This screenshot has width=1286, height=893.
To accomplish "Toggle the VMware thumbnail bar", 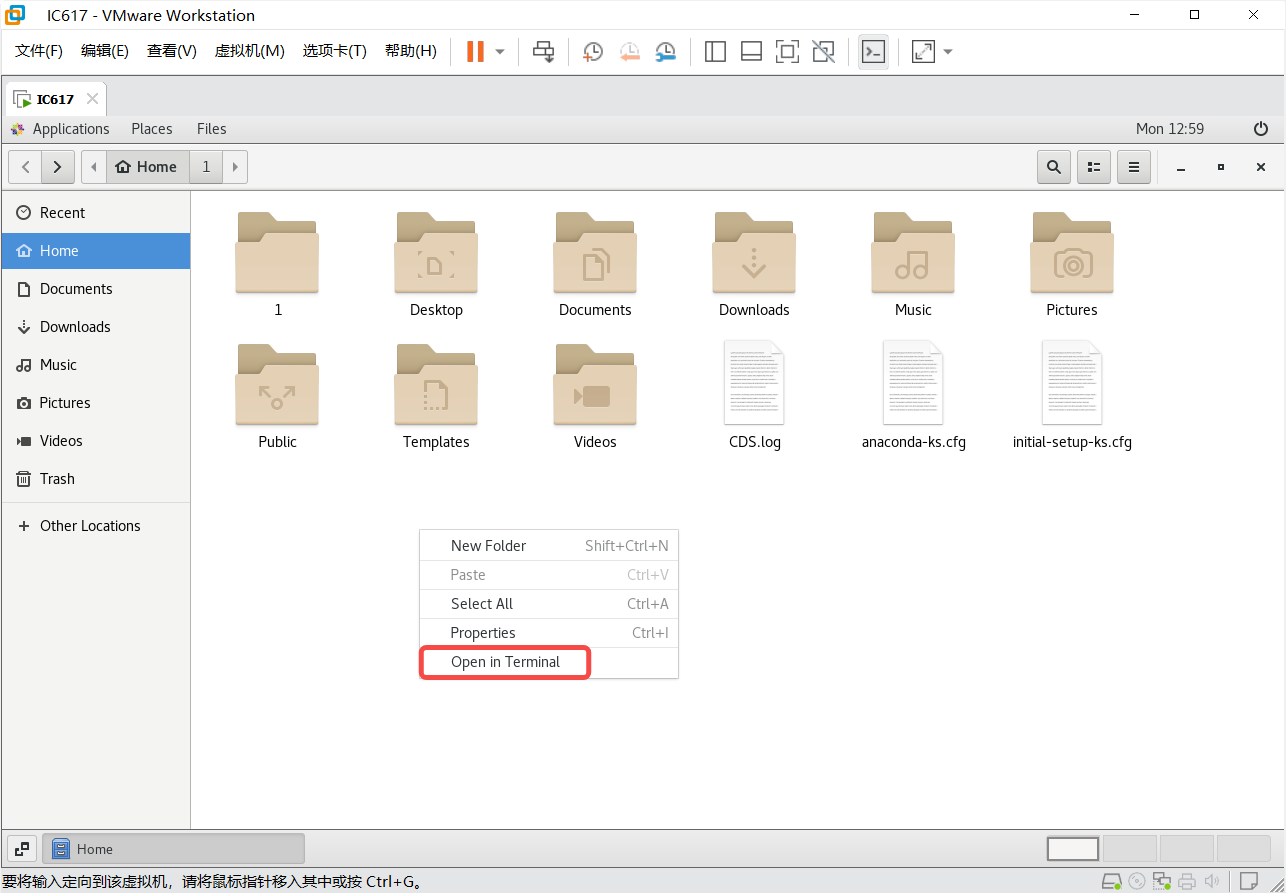I will 751,52.
